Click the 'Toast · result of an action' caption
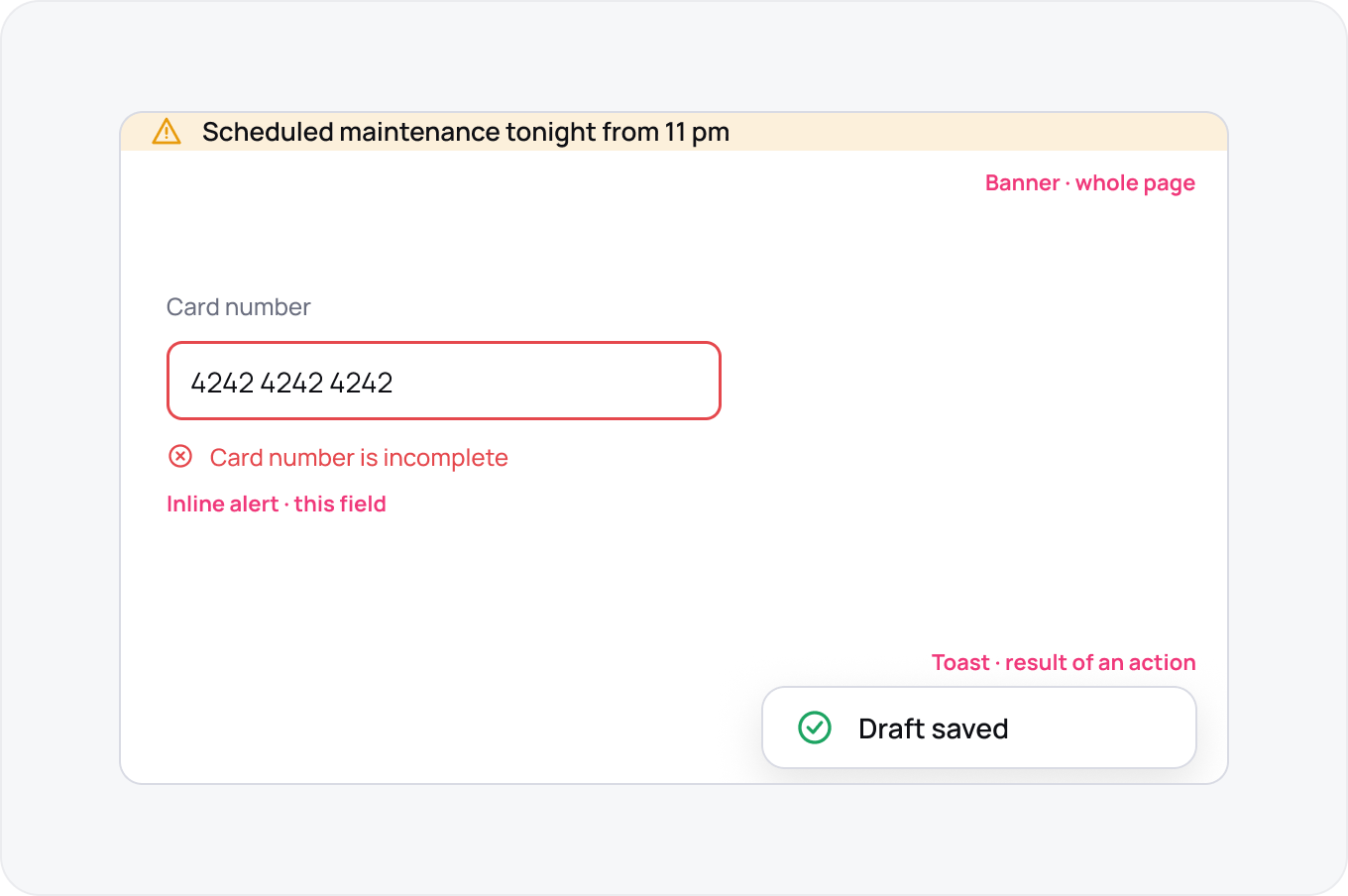 pos(1064,662)
